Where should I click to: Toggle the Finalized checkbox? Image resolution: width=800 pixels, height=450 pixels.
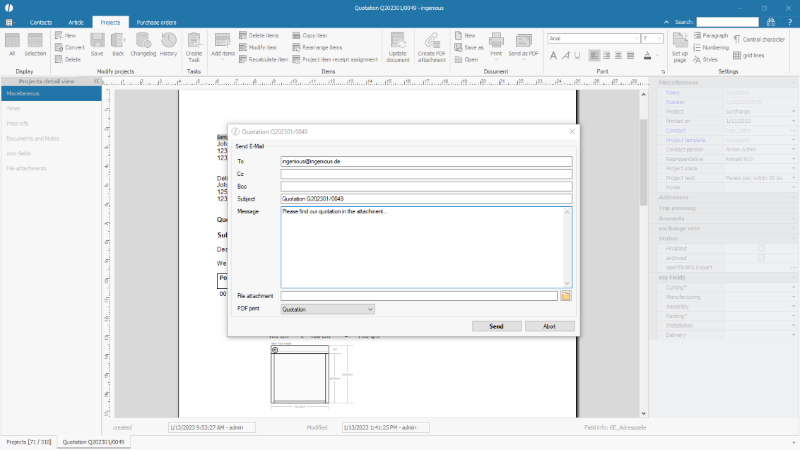(761, 248)
